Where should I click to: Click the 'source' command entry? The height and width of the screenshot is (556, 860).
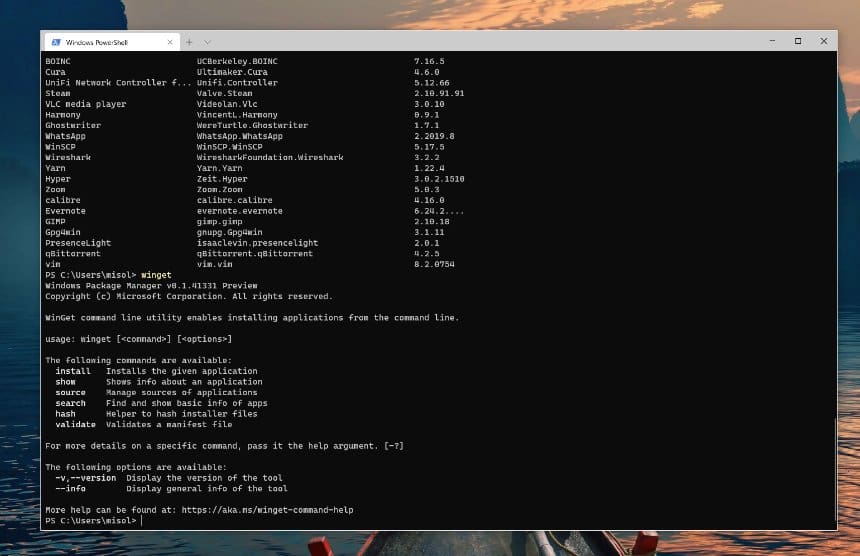click(70, 393)
